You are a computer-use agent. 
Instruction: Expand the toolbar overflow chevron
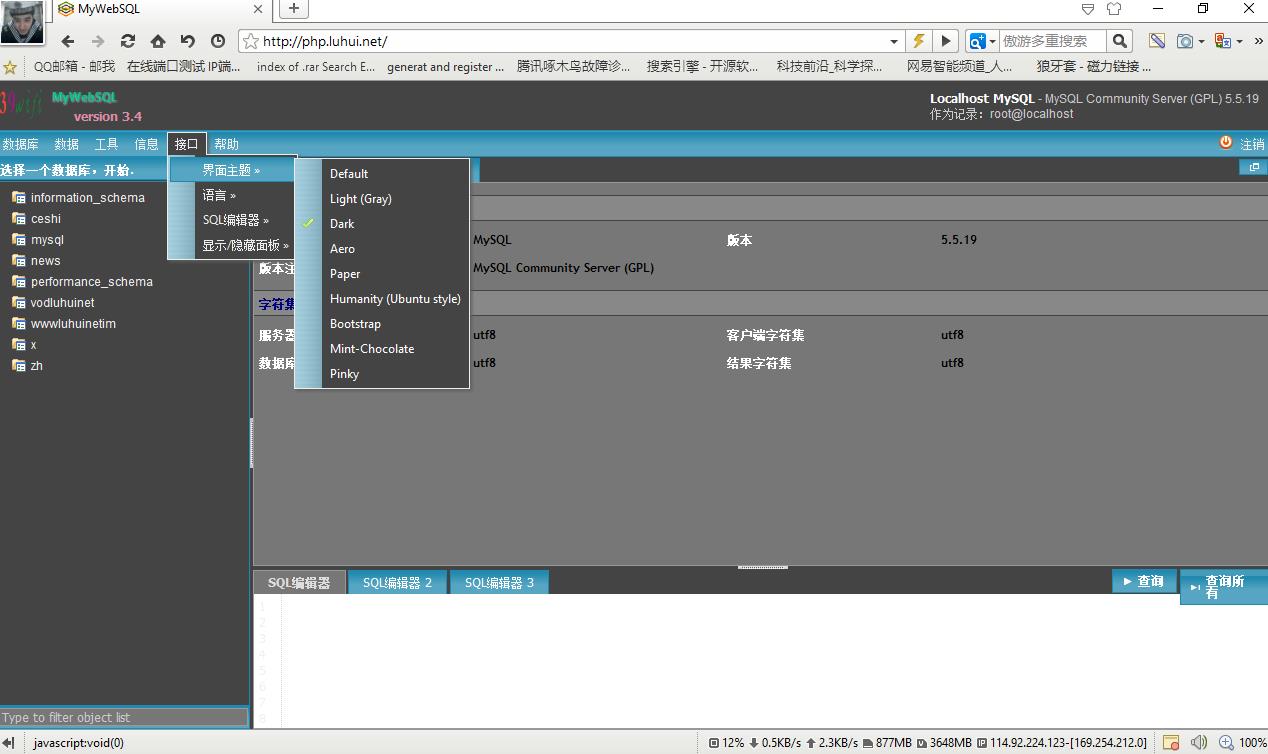coord(1257,41)
